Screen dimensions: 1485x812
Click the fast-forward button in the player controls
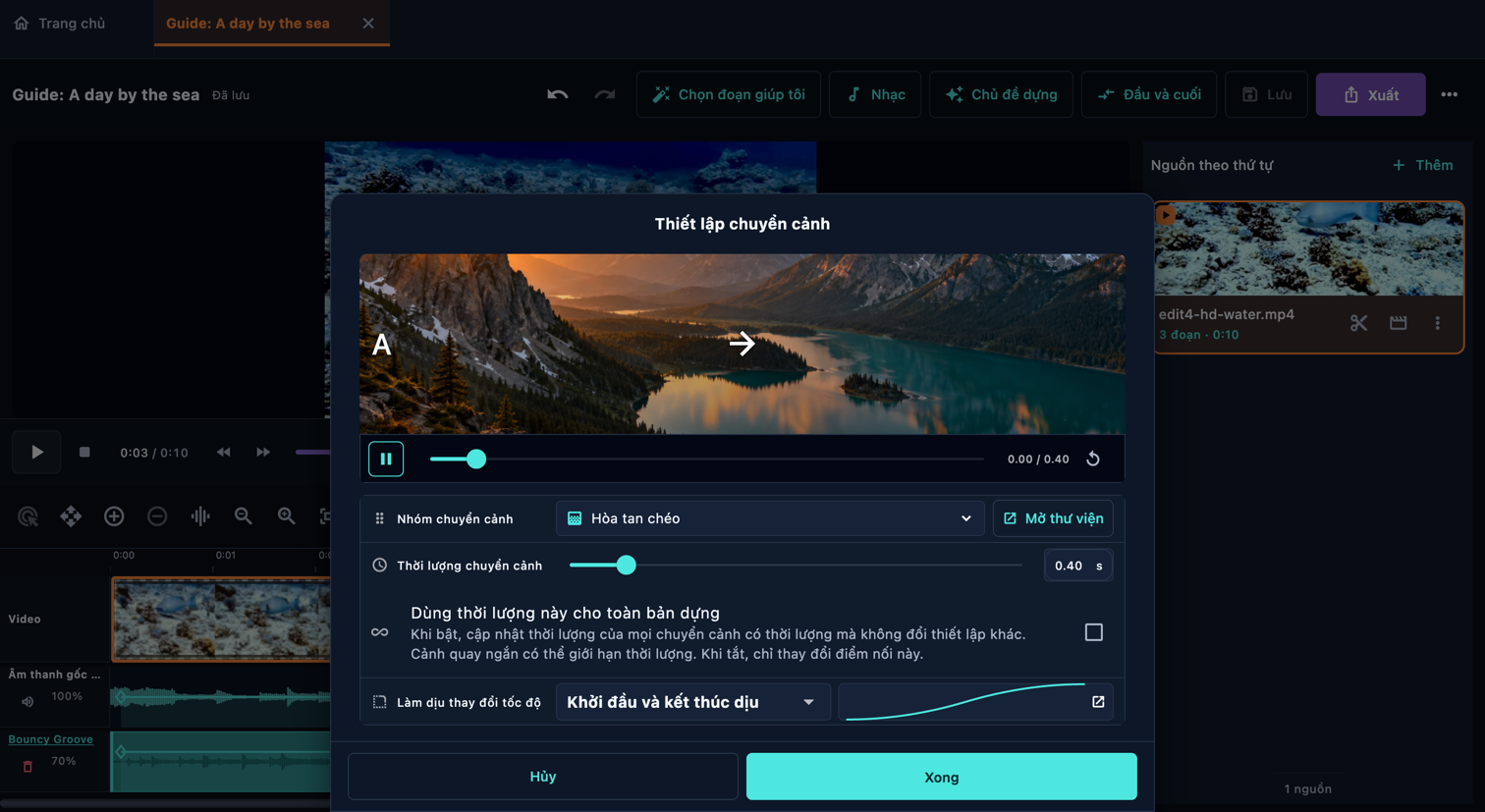point(263,453)
